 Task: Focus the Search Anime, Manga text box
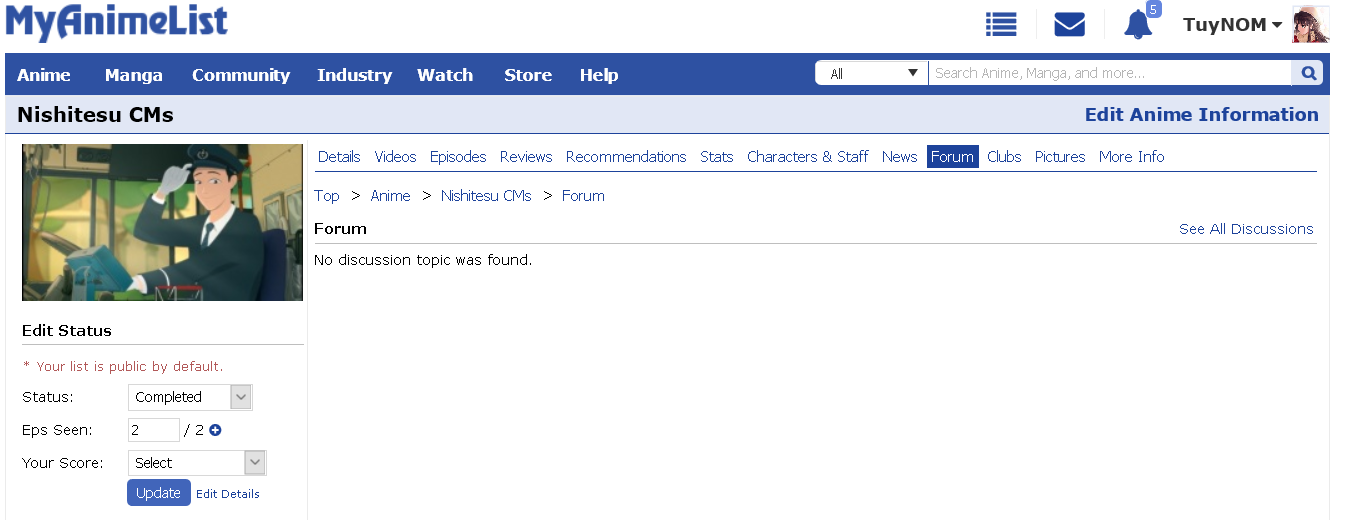point(1108,73)
